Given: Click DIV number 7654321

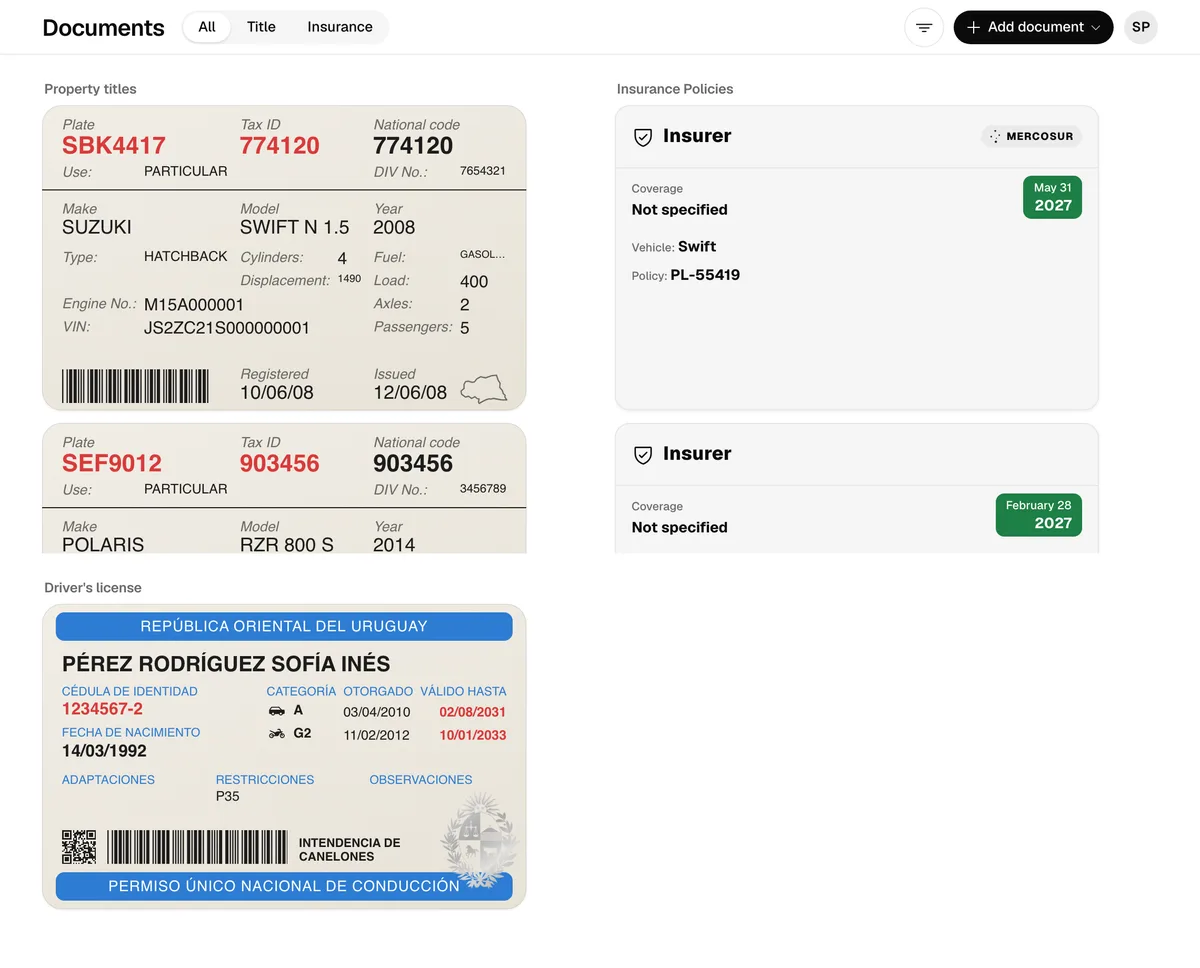Looking at the screenshot, I should [x=483, y=171].
